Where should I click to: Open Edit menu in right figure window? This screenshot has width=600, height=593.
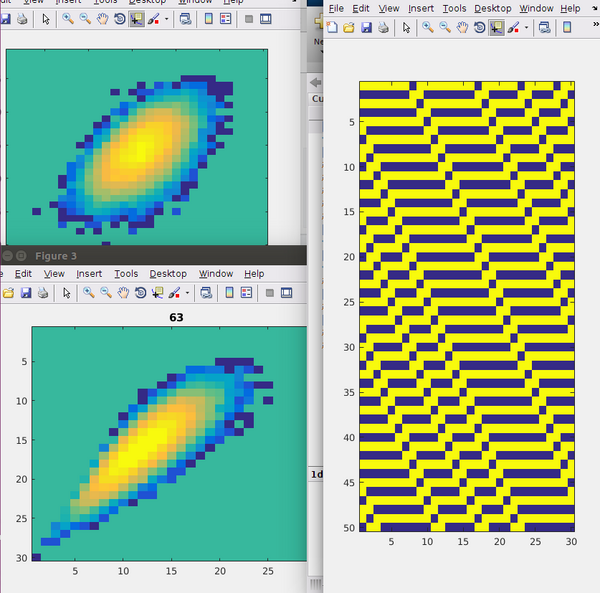pyautogui.click(x=361, y=8)
